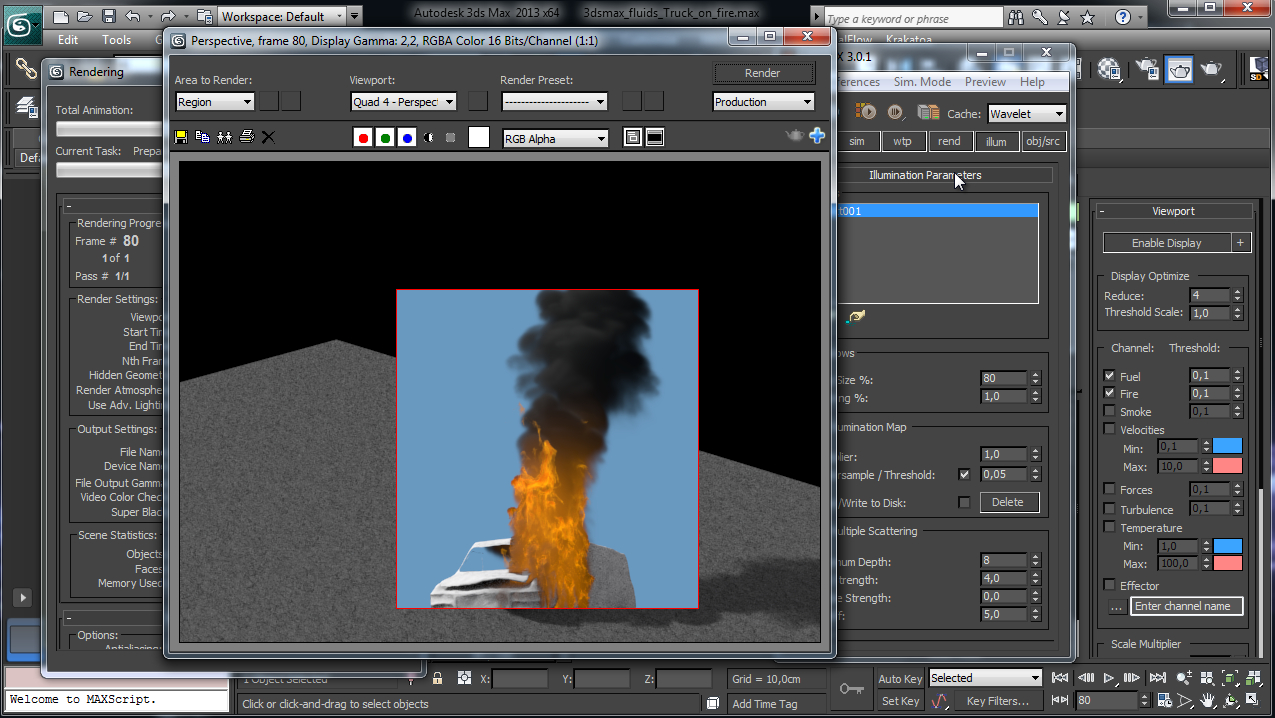
Task: Open the Sim. Mode menu
Action: point(922,82)
